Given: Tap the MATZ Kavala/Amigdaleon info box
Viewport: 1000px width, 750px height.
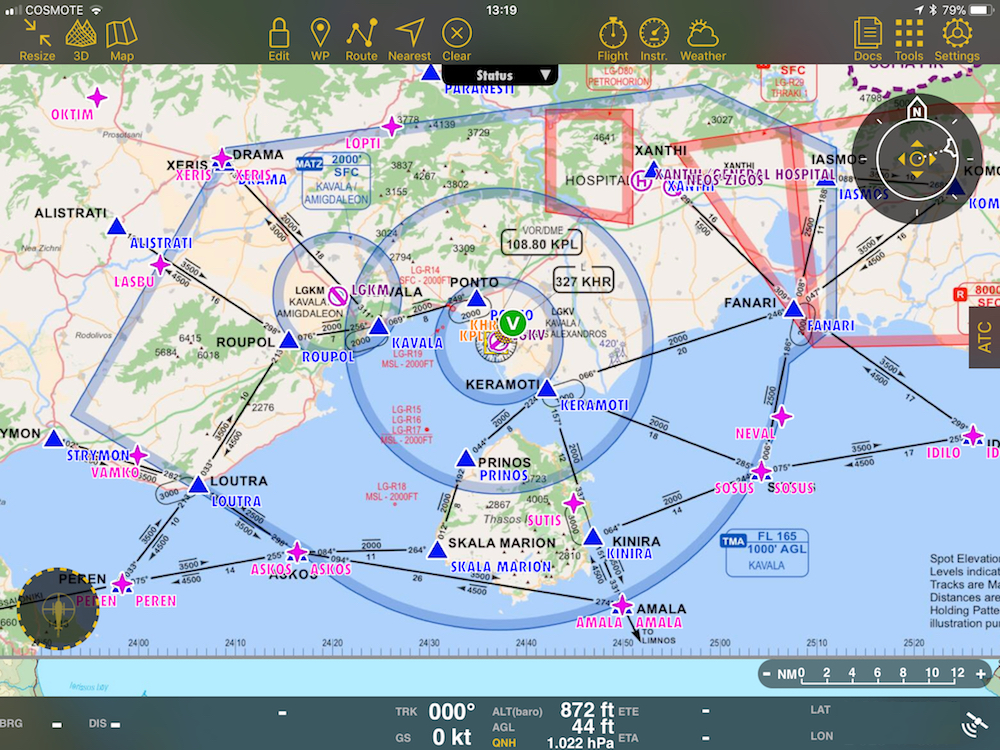Looking at the screenshot, I should click(x=334, y=180).
